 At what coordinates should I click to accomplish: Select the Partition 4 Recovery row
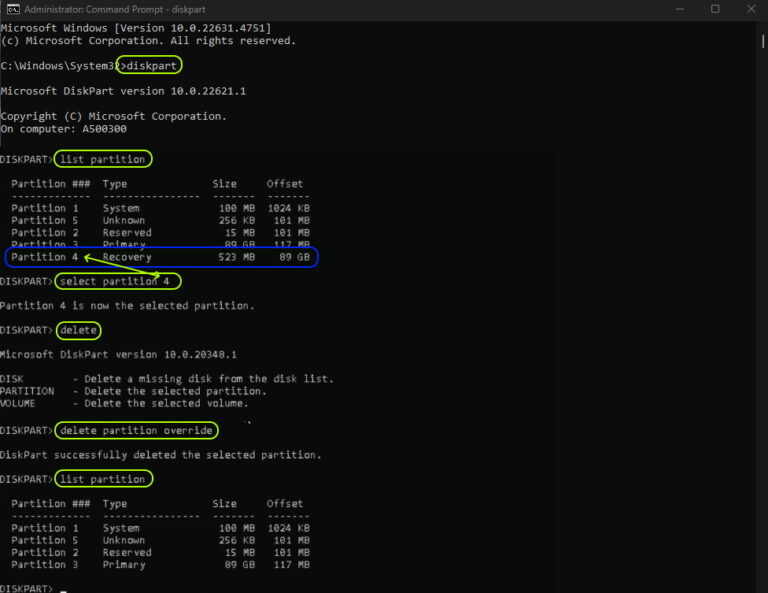(x=161, y=257)
